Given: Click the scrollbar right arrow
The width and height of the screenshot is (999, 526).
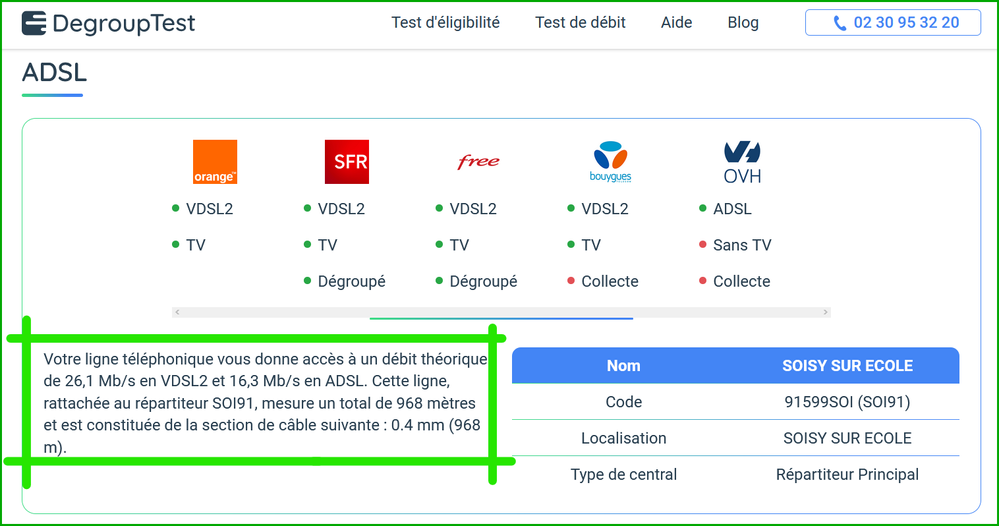Looking at the screenshot, I should click(825, 313).
